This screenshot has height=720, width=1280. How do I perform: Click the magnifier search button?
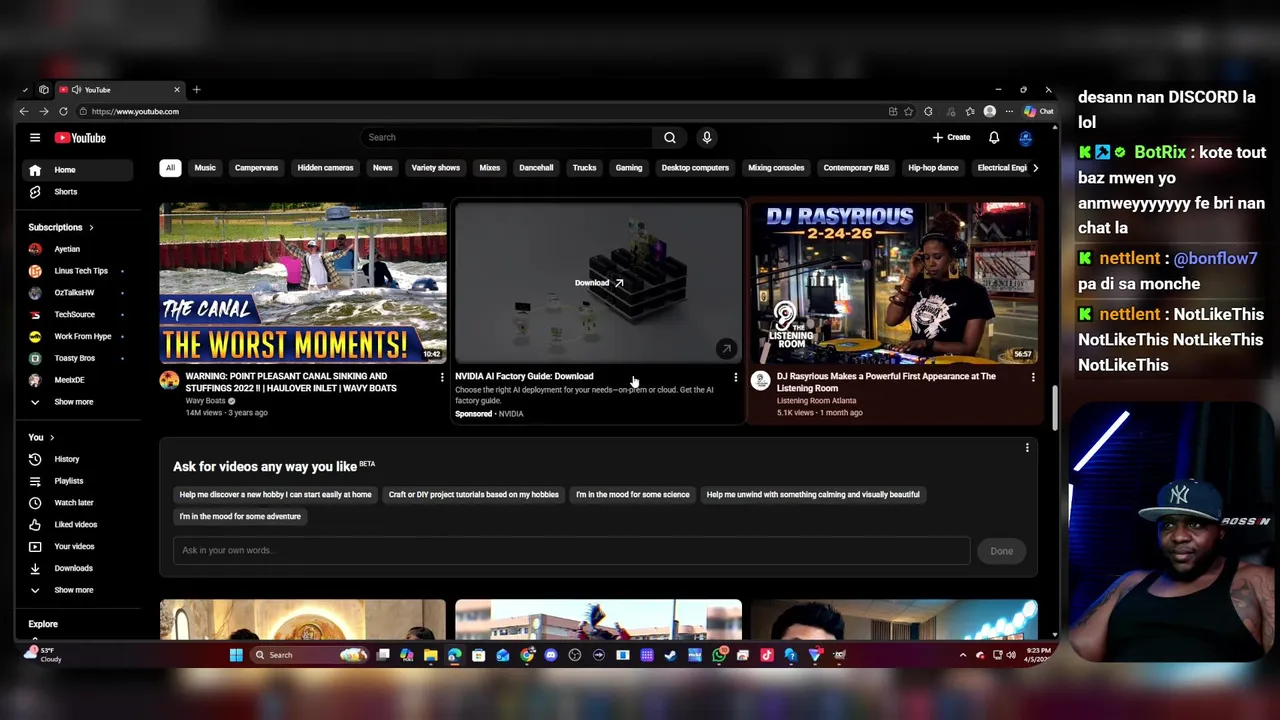[x=670, y=138]
